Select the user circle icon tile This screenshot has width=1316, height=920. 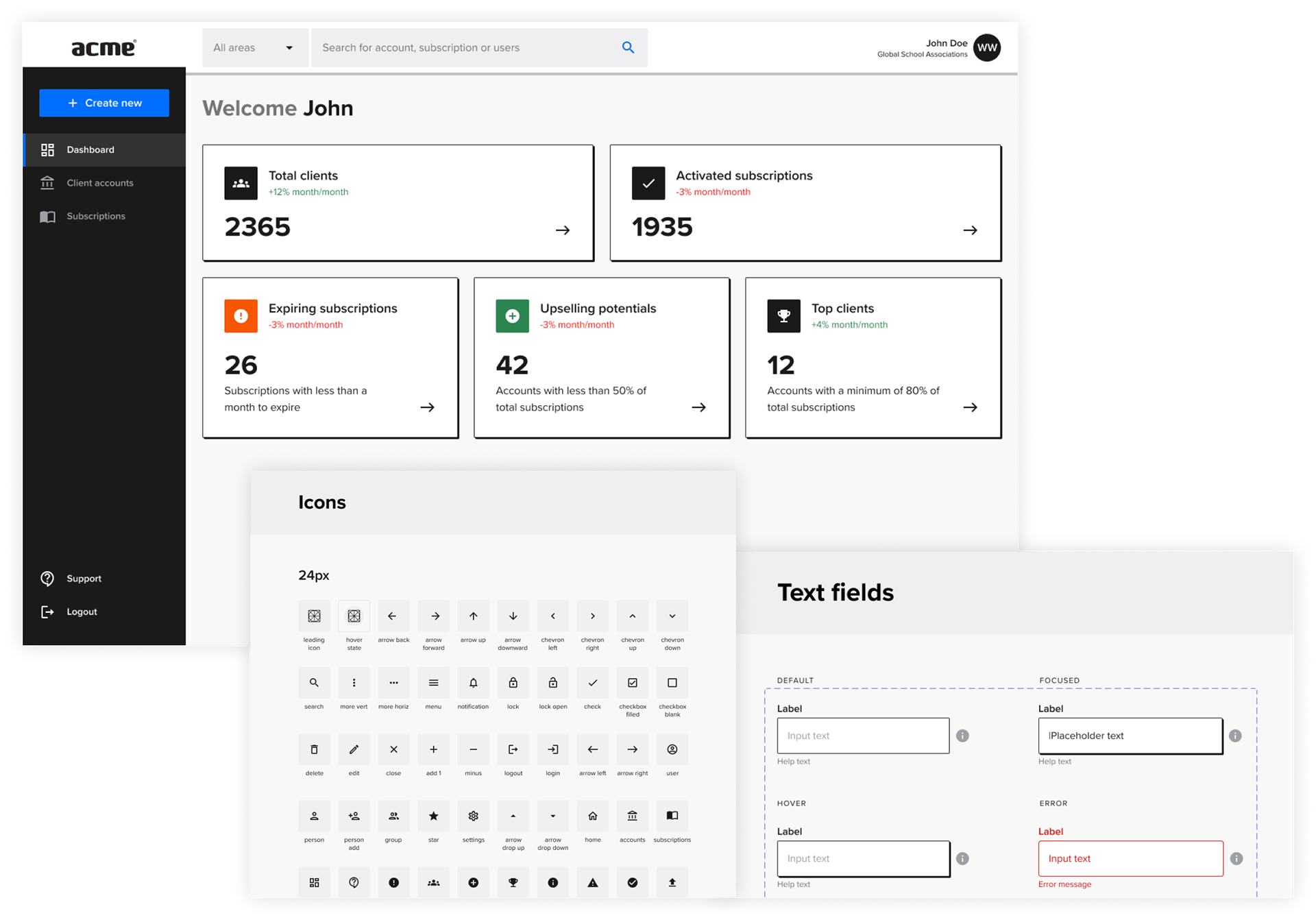pyautogui.click(x=672, y=749)
